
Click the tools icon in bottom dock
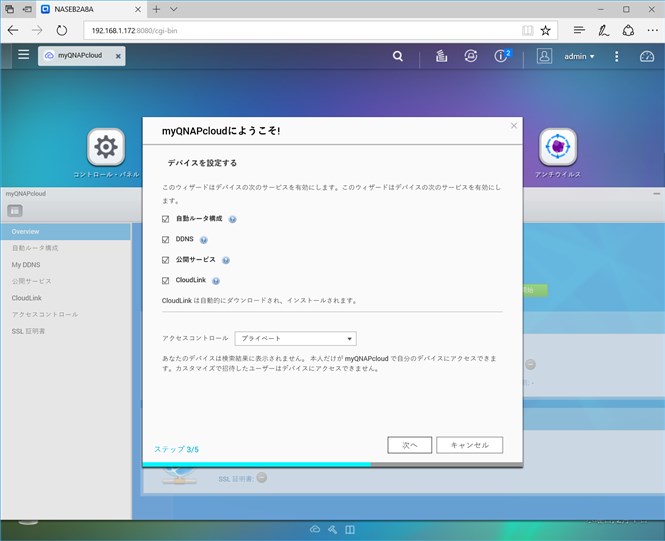point(332,529)
